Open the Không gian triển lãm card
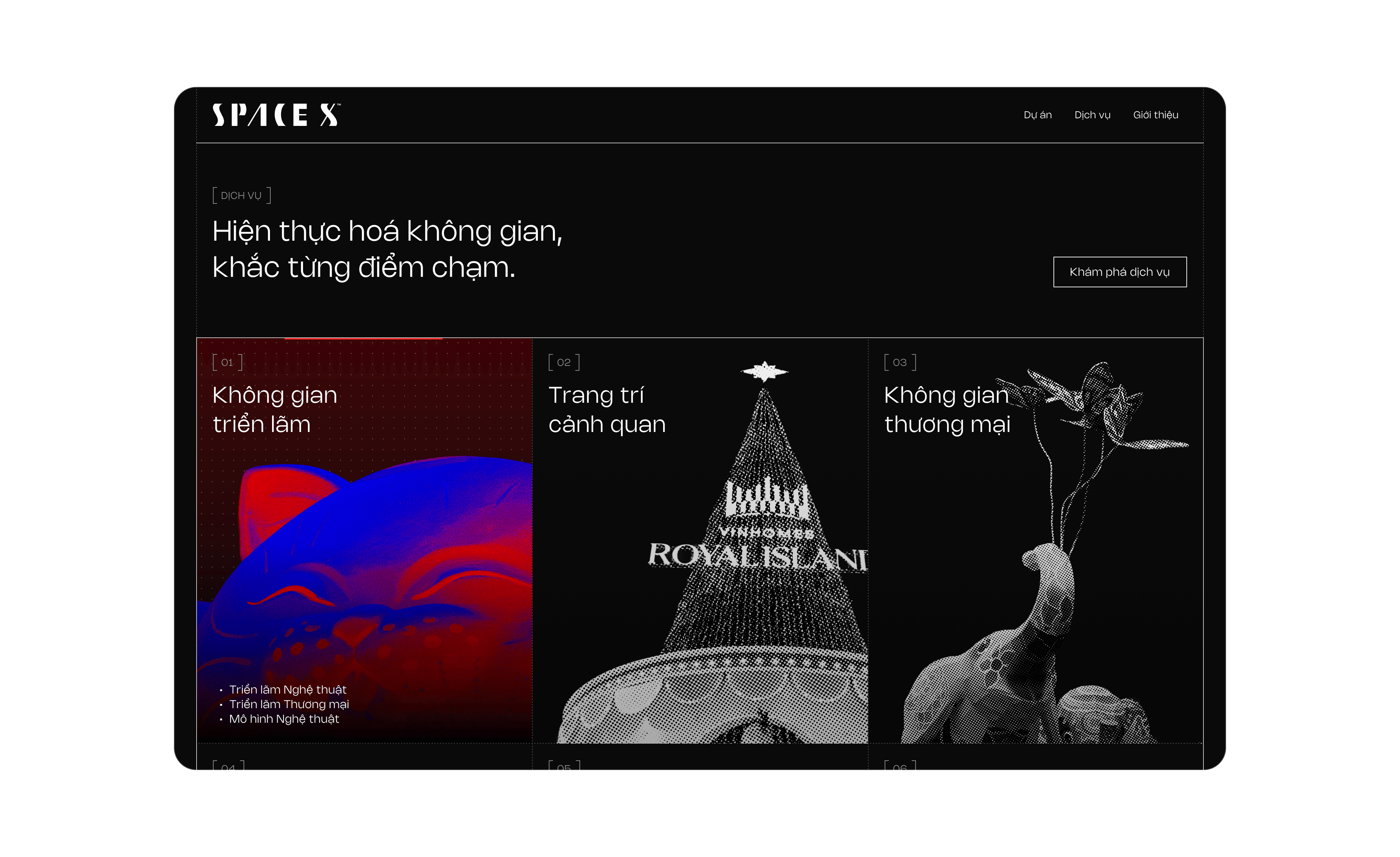 point(364,540)
